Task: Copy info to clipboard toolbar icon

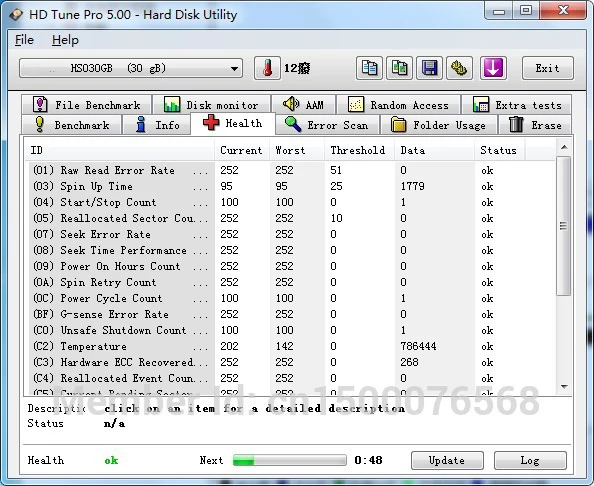Action: (x=369, y=68)
